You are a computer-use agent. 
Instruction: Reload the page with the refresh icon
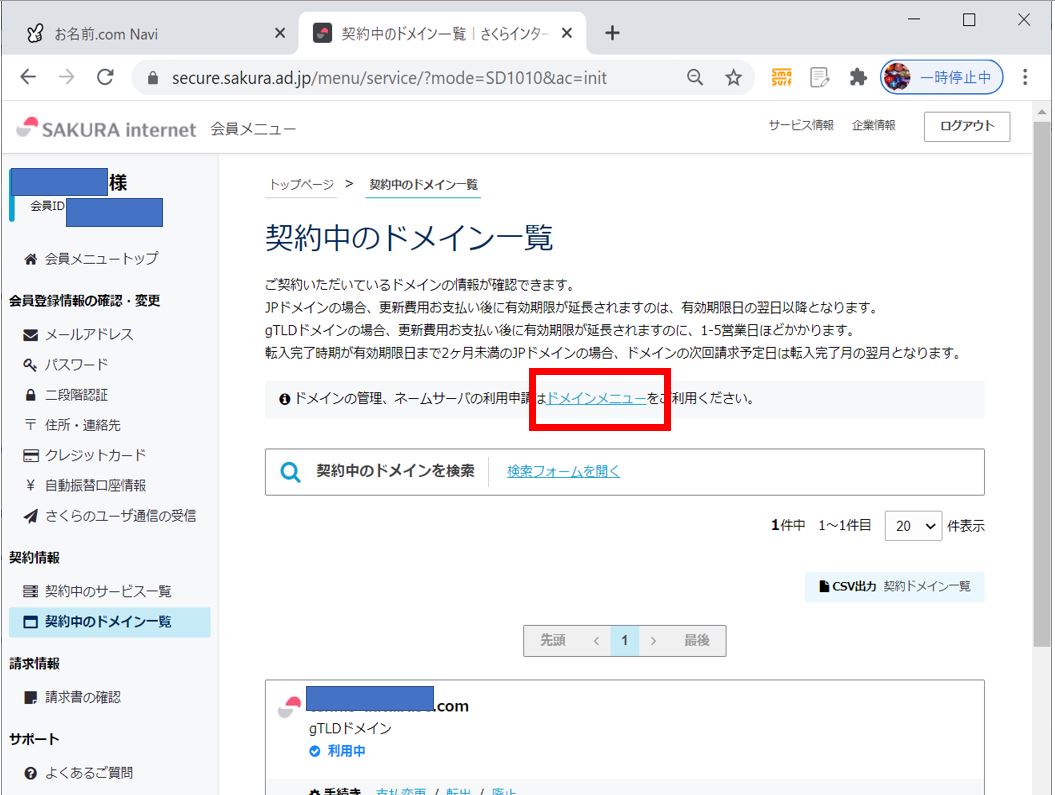(105, 77)
